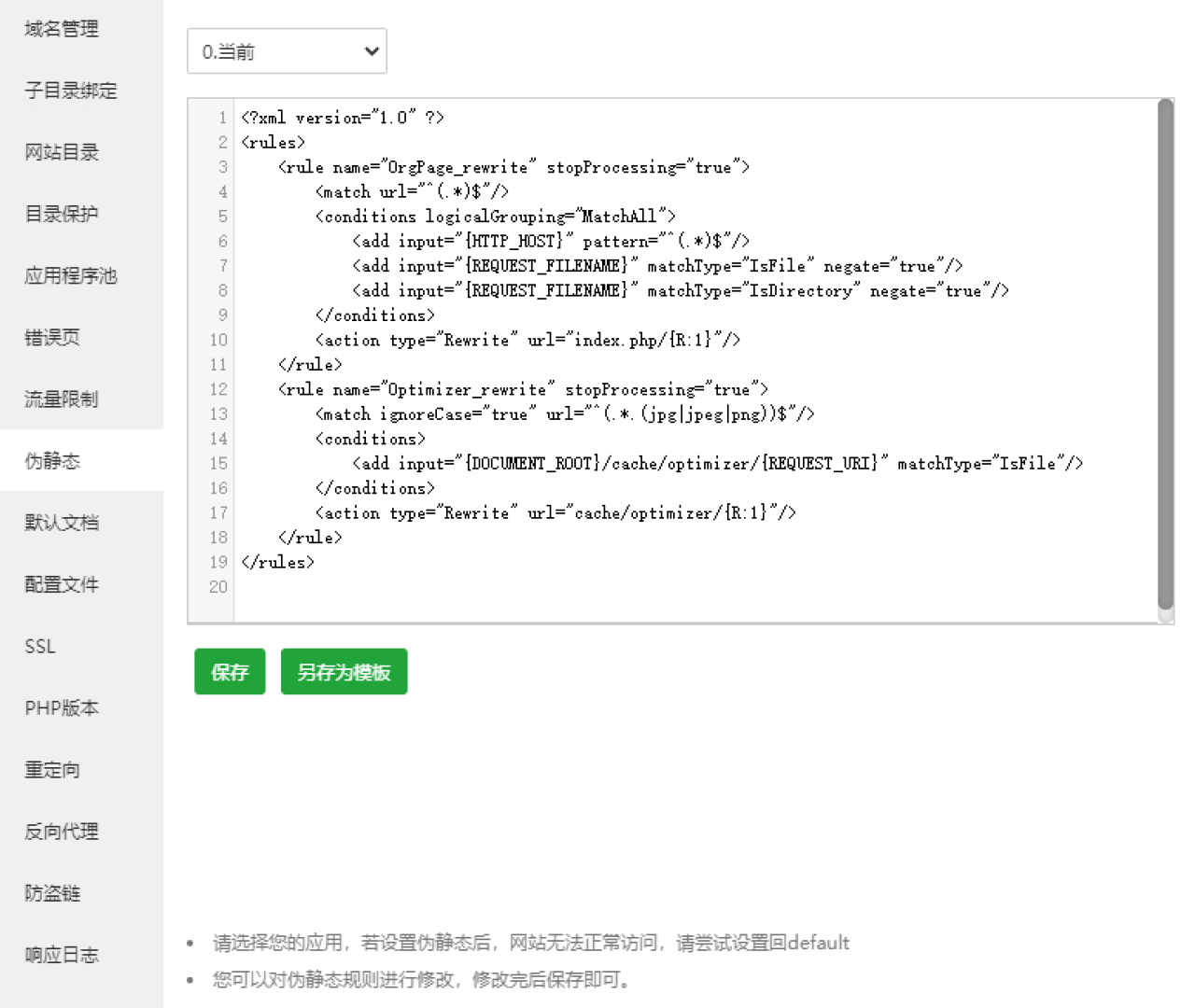Open 默认文档 settings

(x=61, y=522)
